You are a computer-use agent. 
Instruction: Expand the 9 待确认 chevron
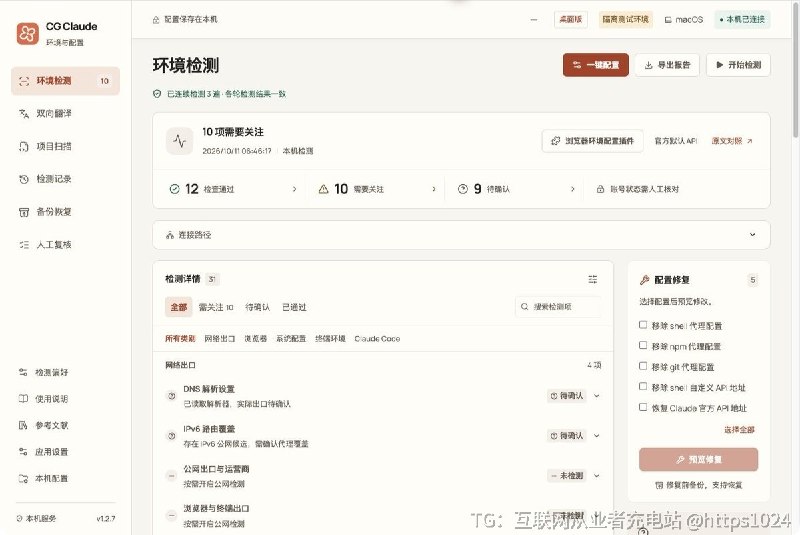coord(572,189)
